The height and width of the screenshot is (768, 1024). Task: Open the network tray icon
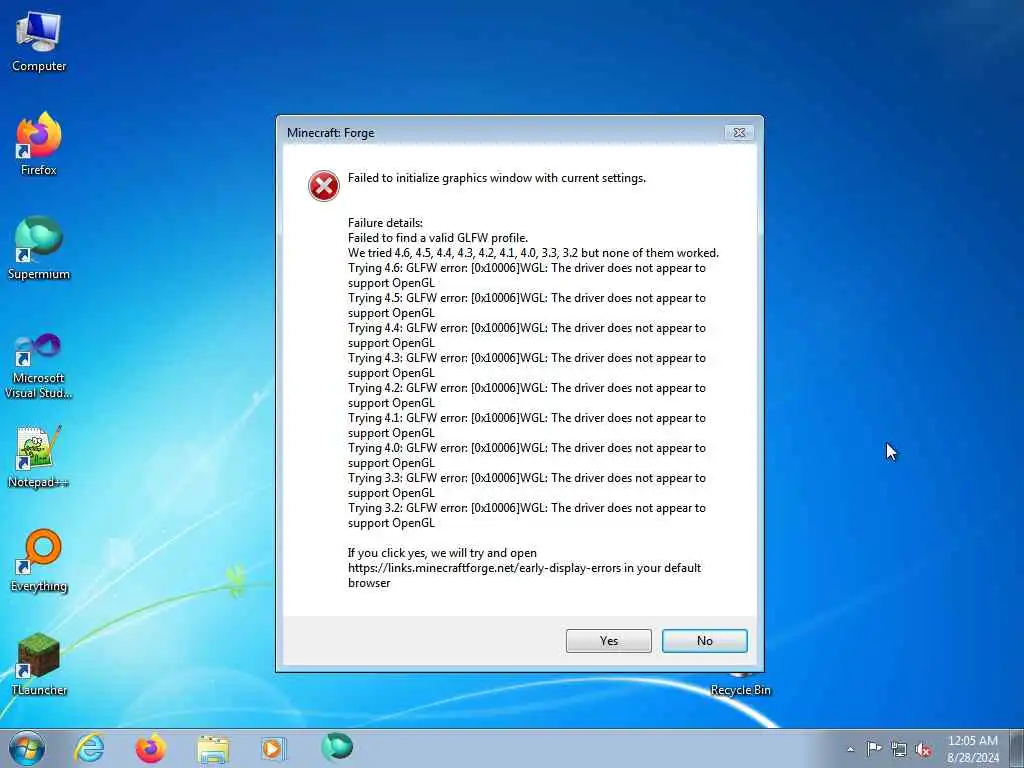899,749
